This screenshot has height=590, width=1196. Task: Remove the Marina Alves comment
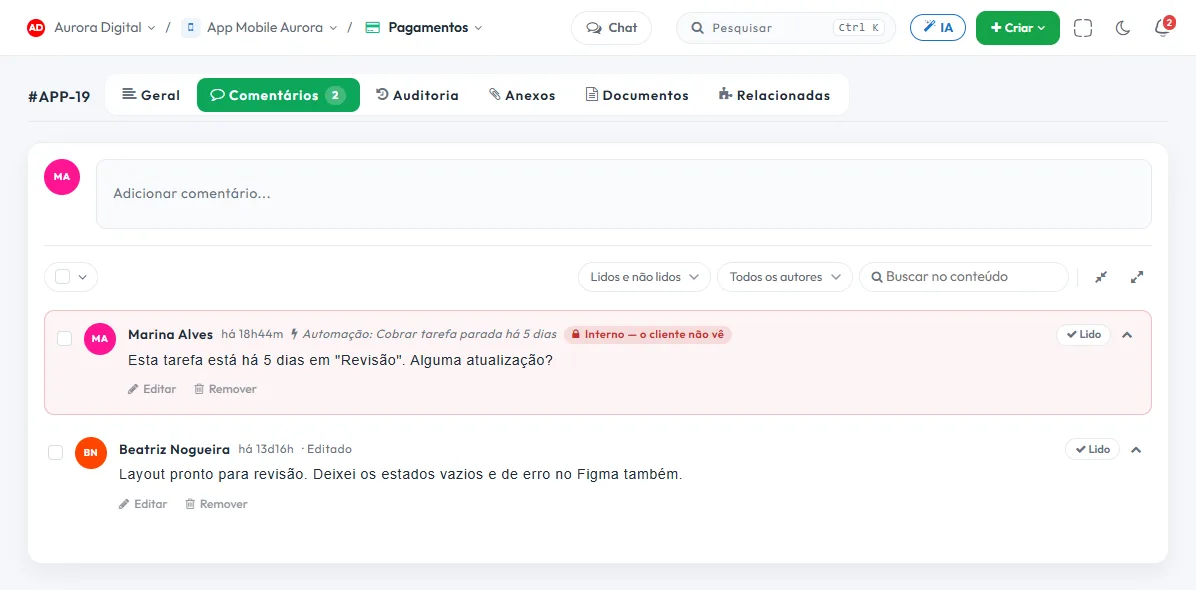(225, 389)
